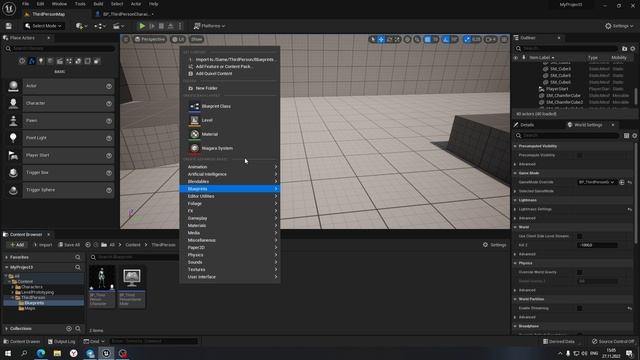The width and height of the screenshot is (640, 360).
Task: Open the Platforms dropdown
Action: click(209, 26)
